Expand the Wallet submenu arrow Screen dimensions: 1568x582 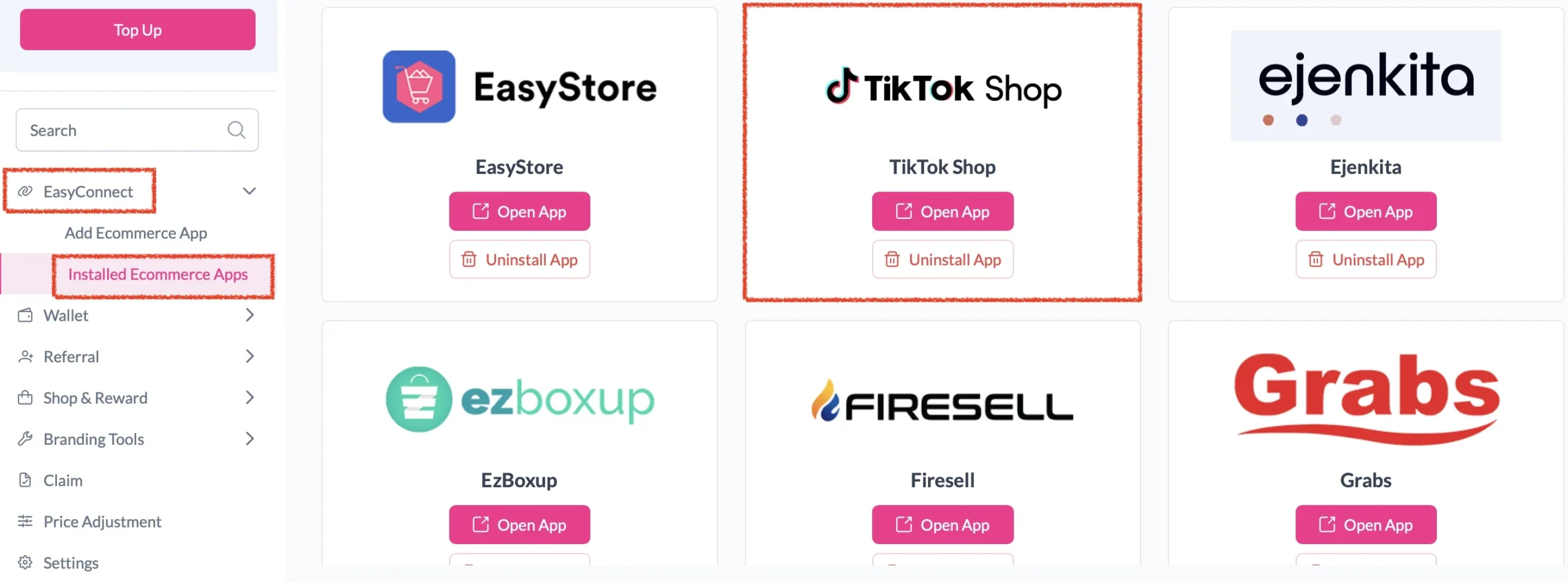click(x=249, y=315)
